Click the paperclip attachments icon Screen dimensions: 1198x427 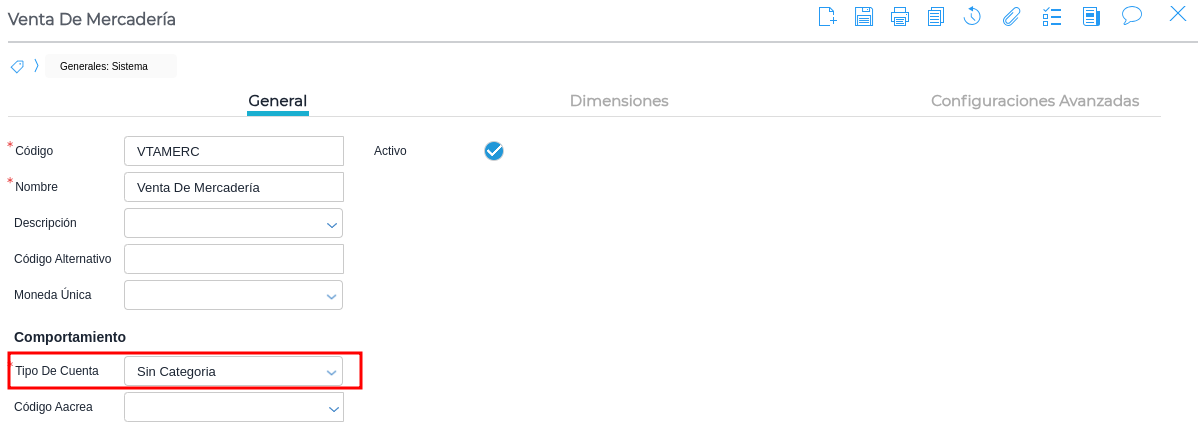[x=1011, y=16]
